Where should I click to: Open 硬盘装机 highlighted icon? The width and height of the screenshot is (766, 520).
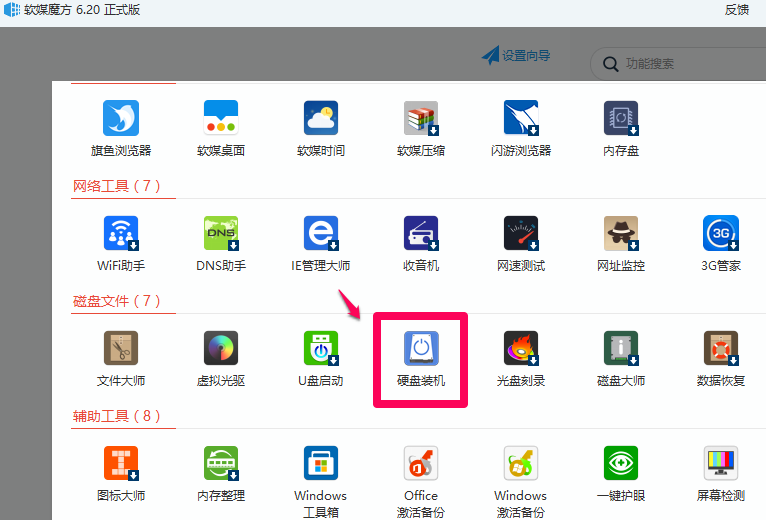coord(421,349)
